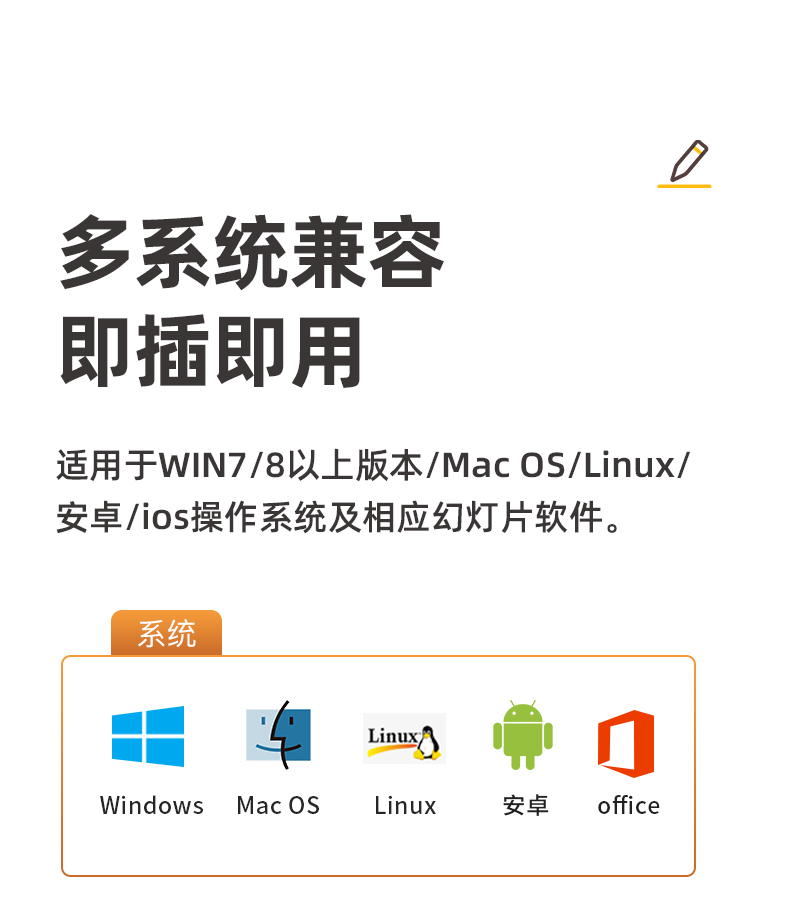This screenshot has height=911, width=790.
Task: Click the office text label
Action: pyautogui.click(x=629, y=806)
